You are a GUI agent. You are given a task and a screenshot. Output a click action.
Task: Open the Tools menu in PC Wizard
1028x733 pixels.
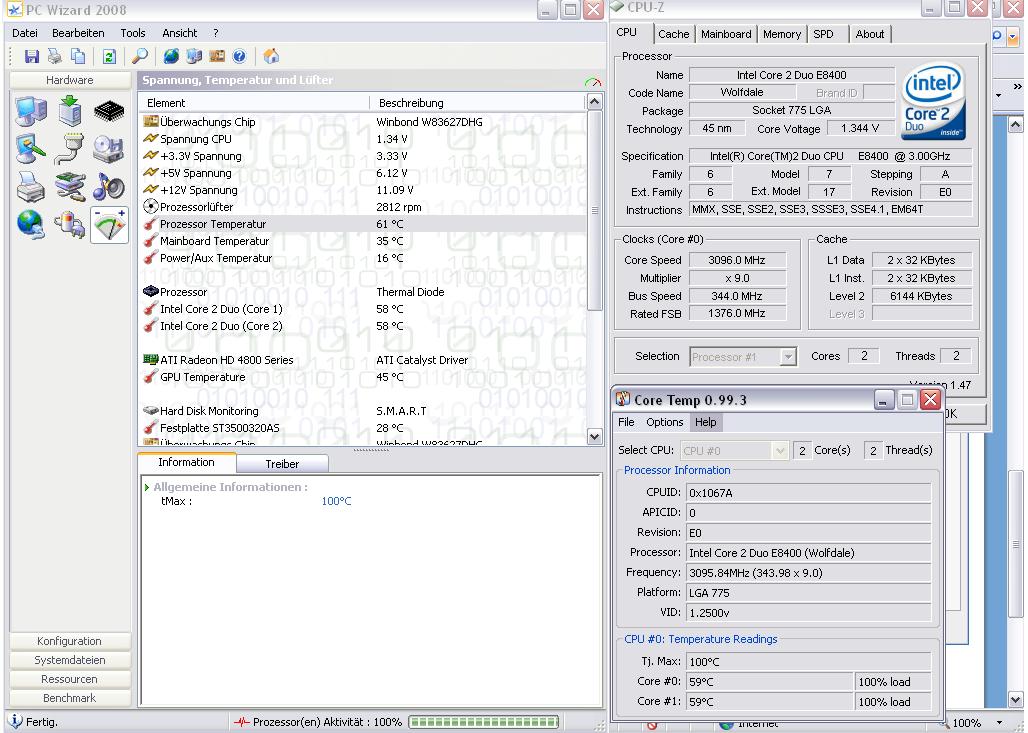(x=132, y=33)
